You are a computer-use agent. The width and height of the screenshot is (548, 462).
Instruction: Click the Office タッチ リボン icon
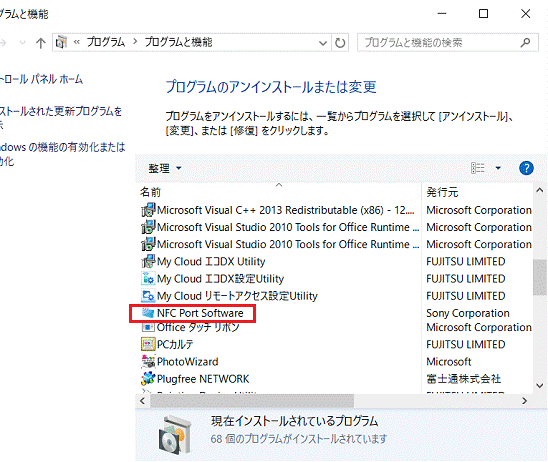coord(148,327)
